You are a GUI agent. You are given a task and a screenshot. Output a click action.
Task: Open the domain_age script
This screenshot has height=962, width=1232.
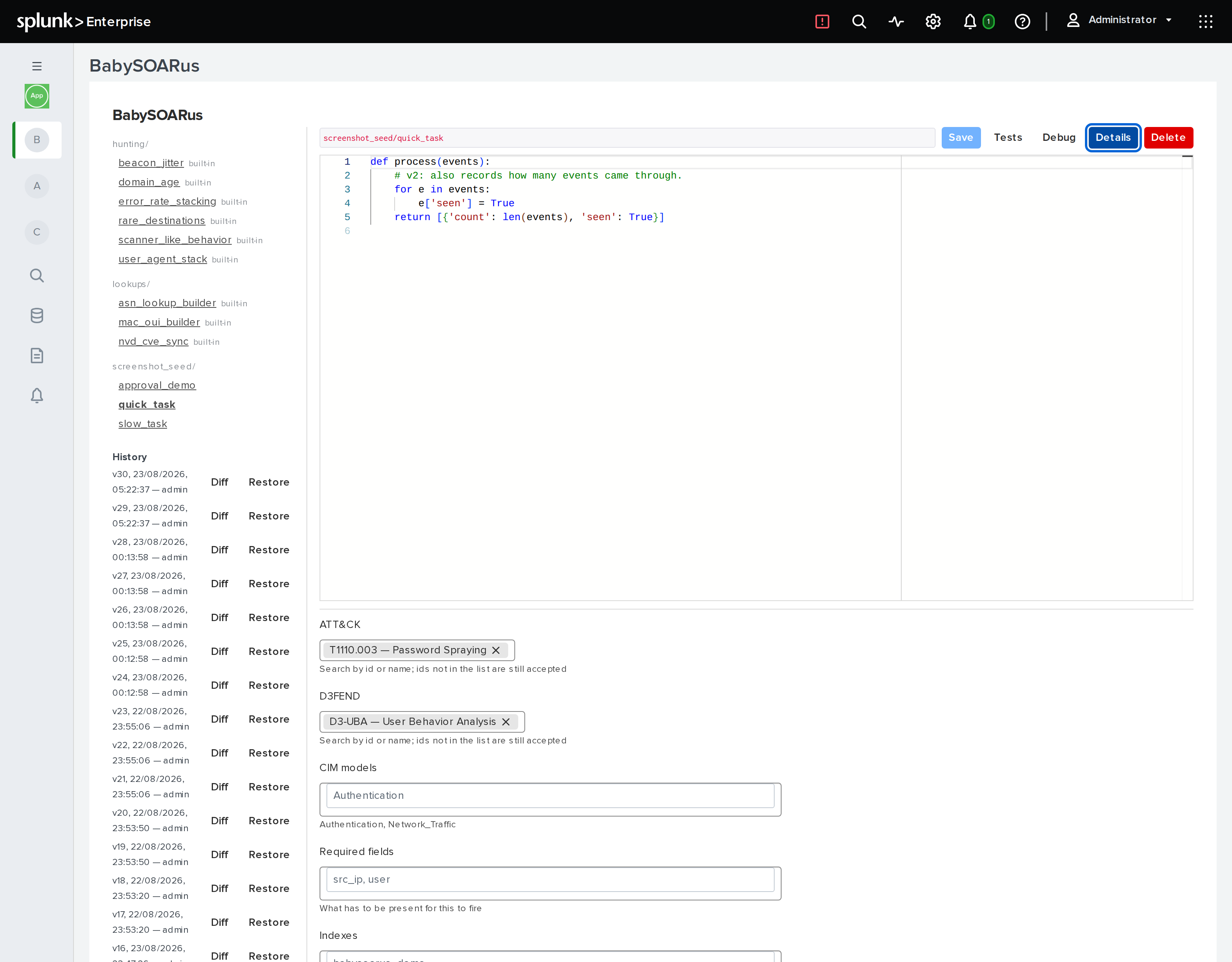coord(149,182)
